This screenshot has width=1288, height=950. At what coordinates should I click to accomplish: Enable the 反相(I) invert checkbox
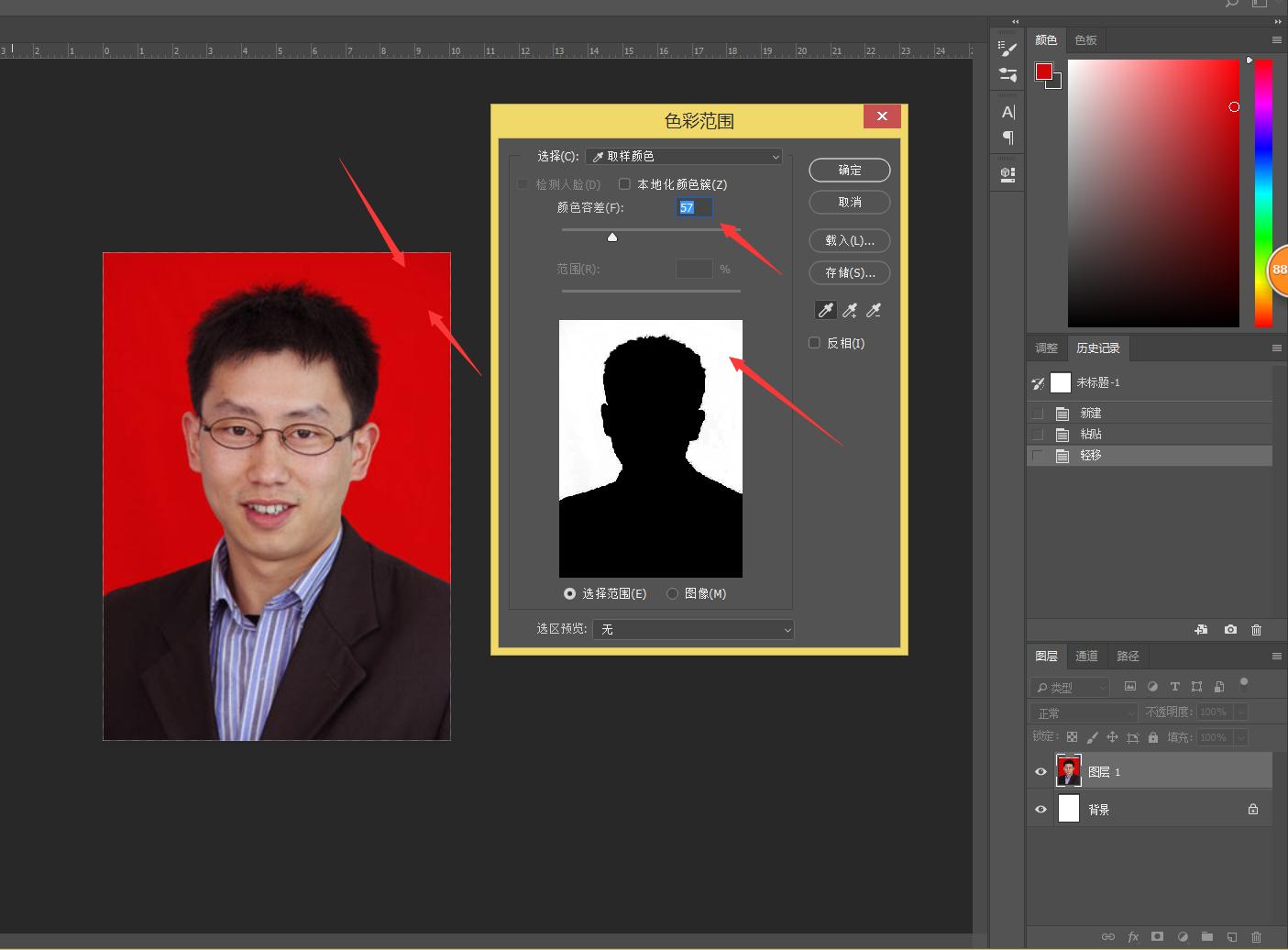[814, 343]
